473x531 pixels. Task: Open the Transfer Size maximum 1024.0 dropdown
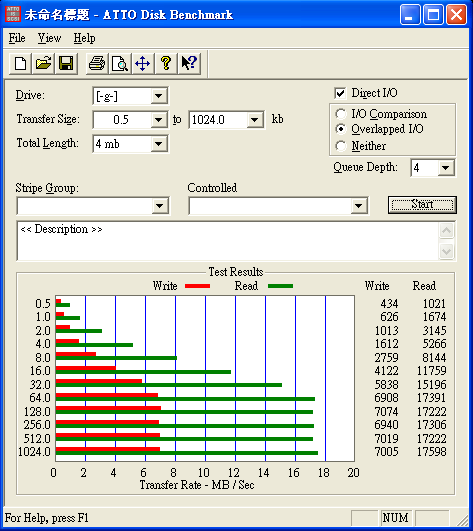coord(255,120)
